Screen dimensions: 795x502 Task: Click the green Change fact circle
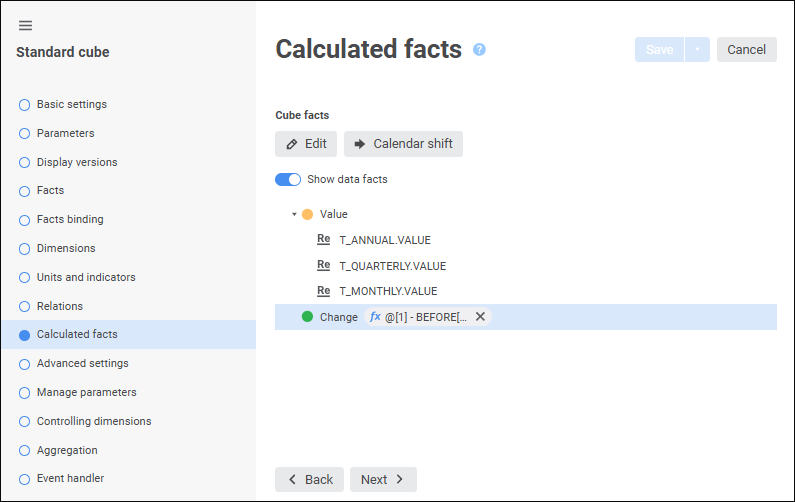coord(307,317)
